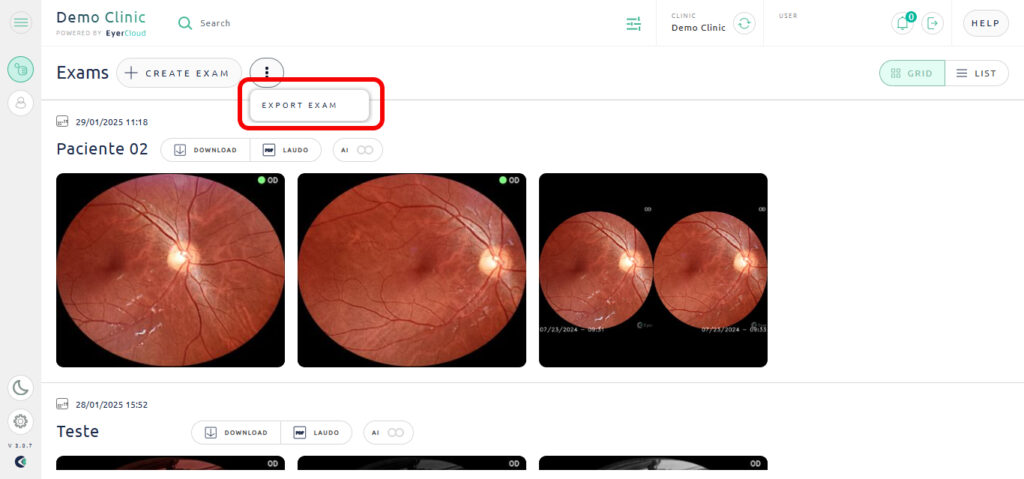This screenshot has height=479, width=1024.
Task: Click the Exams page heading
Action: point(82,73)
